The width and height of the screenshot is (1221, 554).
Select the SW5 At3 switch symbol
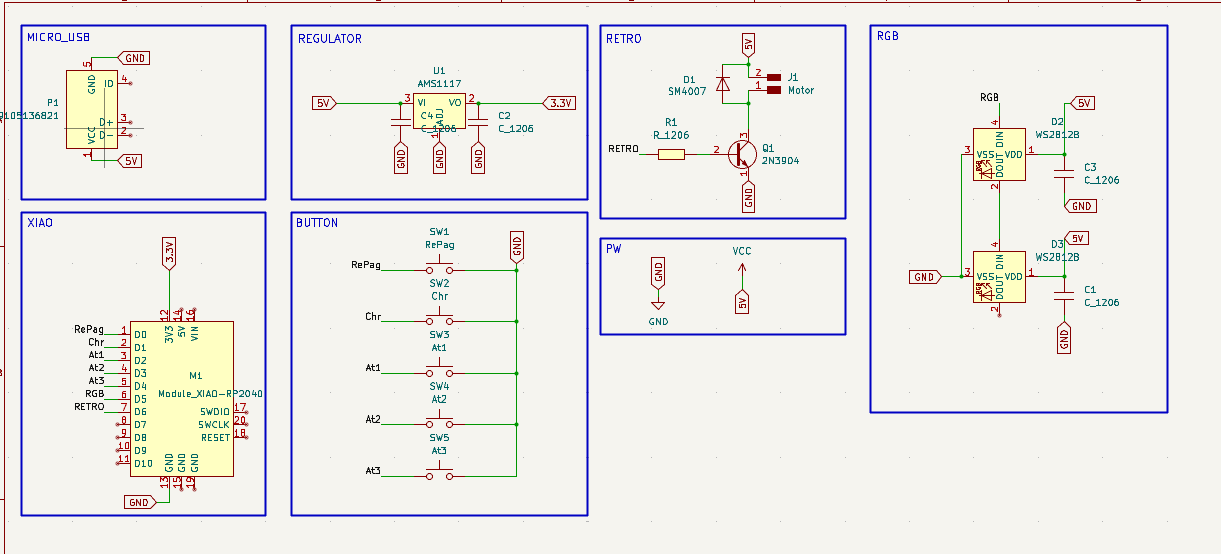click(439, 473)
